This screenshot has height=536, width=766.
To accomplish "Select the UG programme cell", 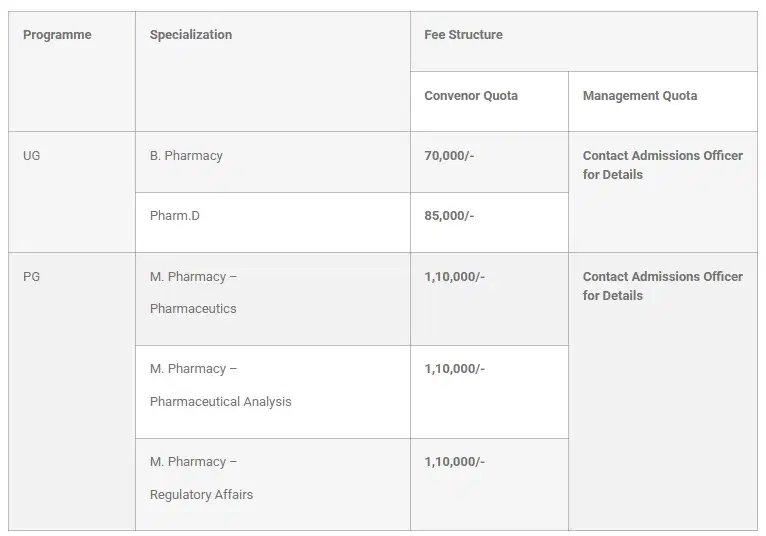I will [x=32, y=156].
